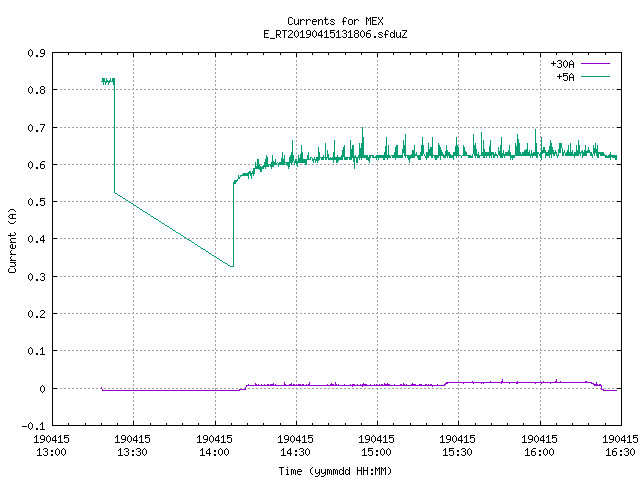Click the 0.8 y-axis tick label
Image resolution: width=640 pixels, height=480 pixels.
coord(36,90)
